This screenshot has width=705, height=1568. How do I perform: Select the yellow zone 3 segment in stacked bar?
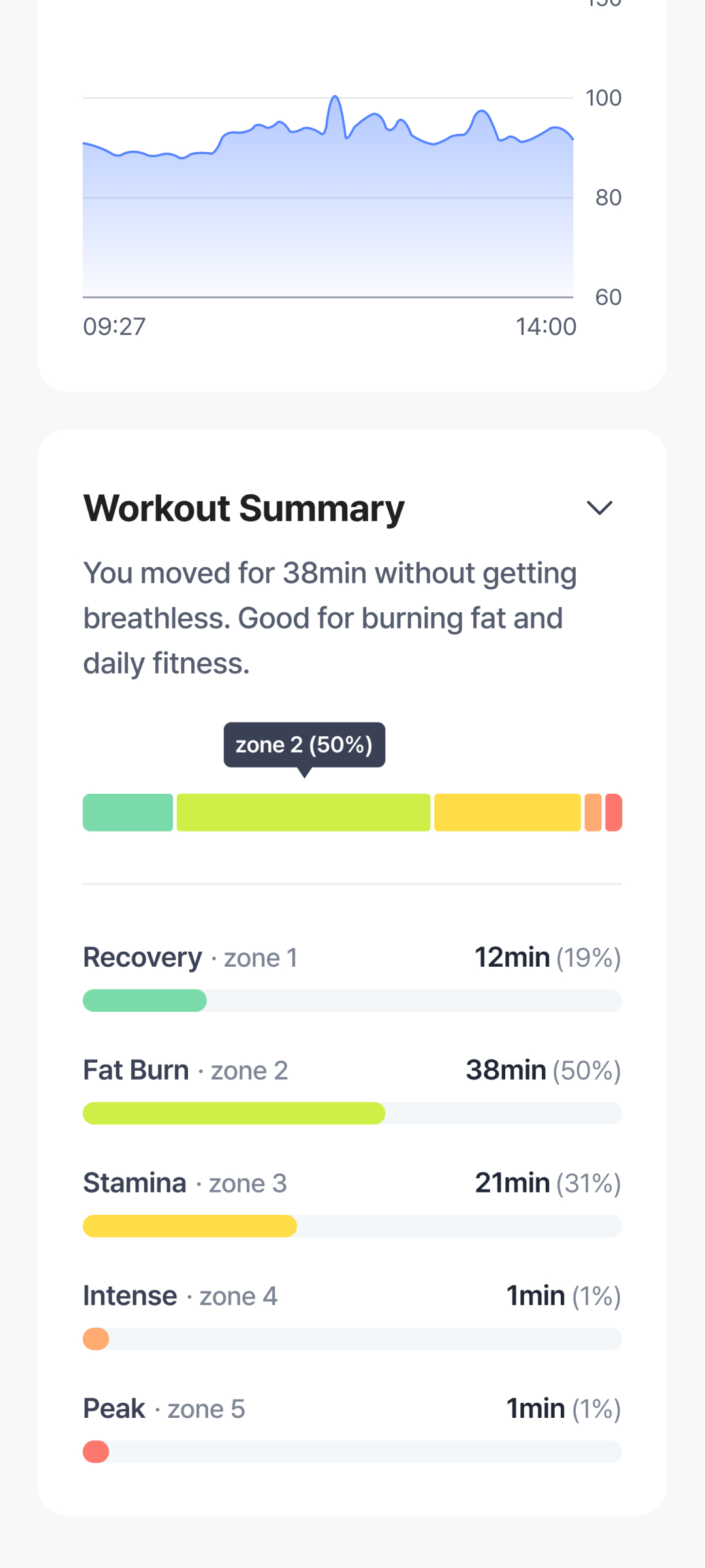pyautogui.click(x=507, y=812)
